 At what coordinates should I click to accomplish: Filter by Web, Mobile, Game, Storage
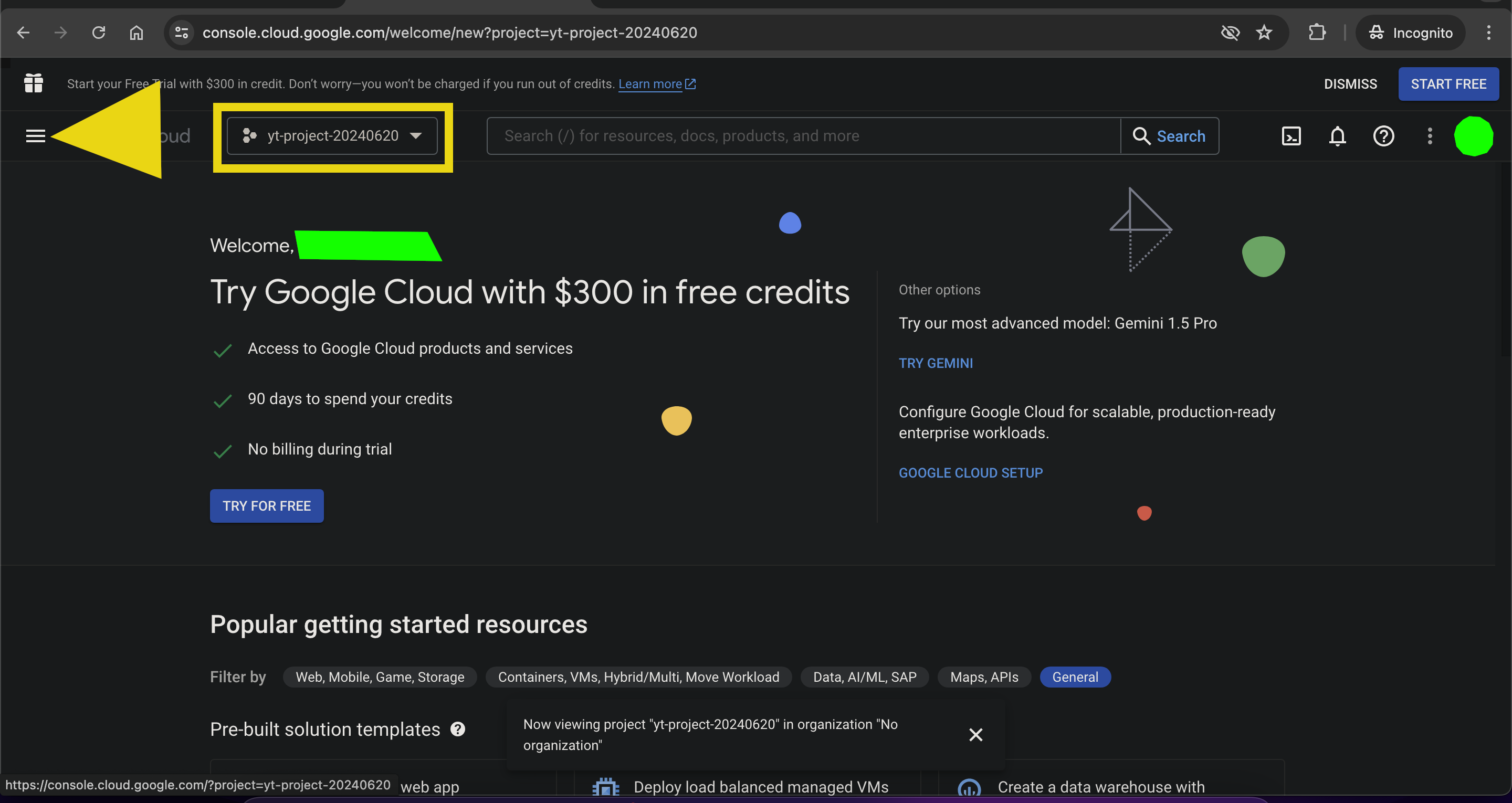pos(380,678)
